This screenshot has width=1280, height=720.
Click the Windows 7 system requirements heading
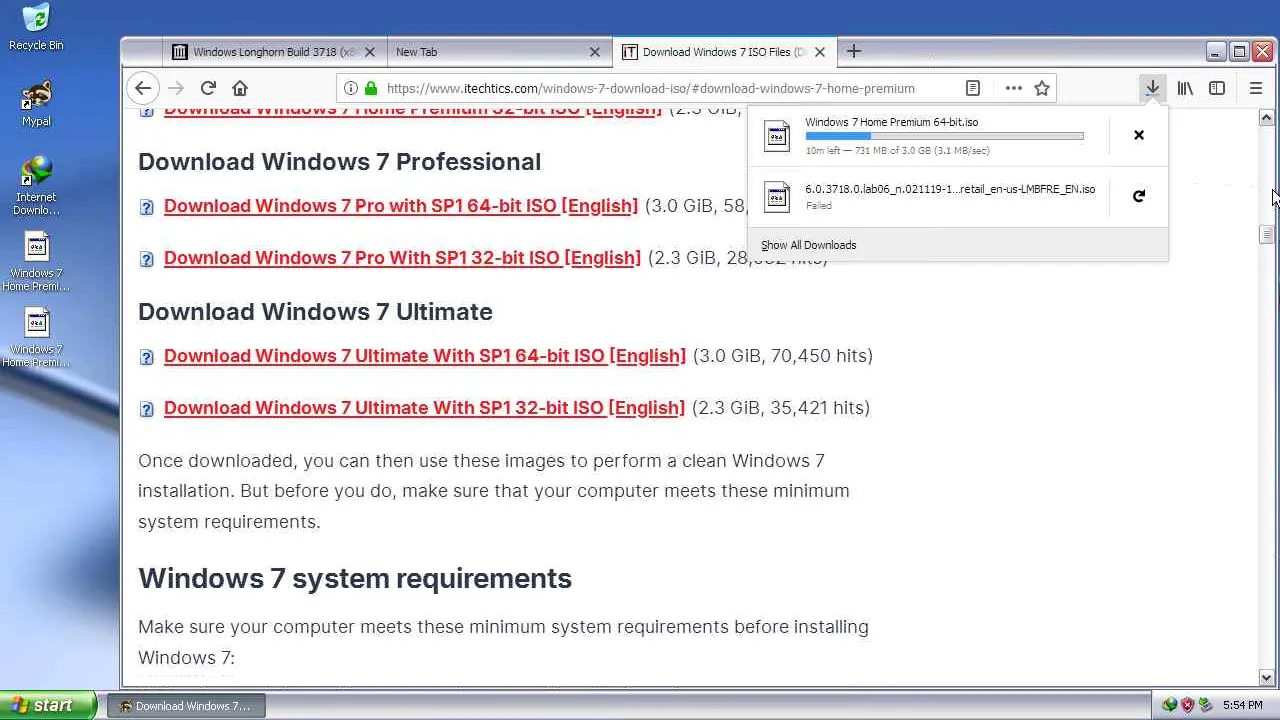pos(355,579)
